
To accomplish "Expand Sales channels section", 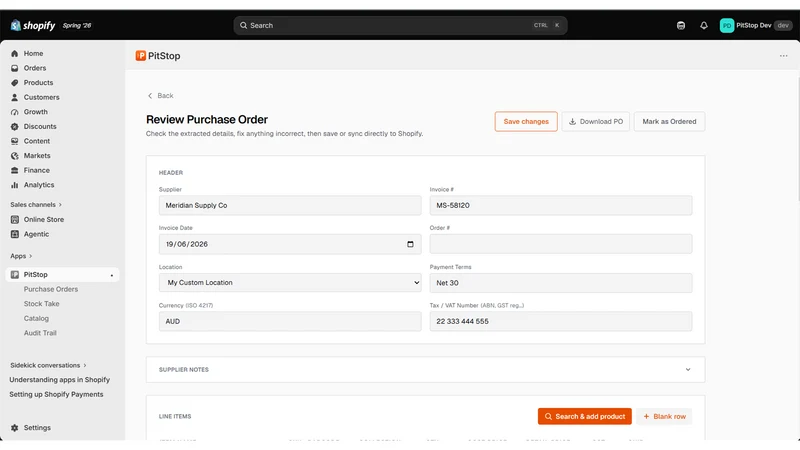I will click(x=36, y=205).
